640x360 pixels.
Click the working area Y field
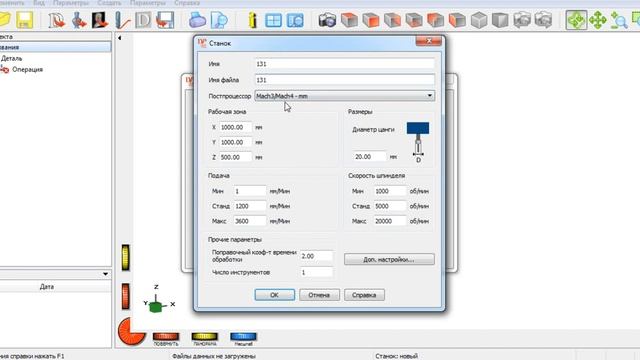pyautogui.click(x=236, y=142)
